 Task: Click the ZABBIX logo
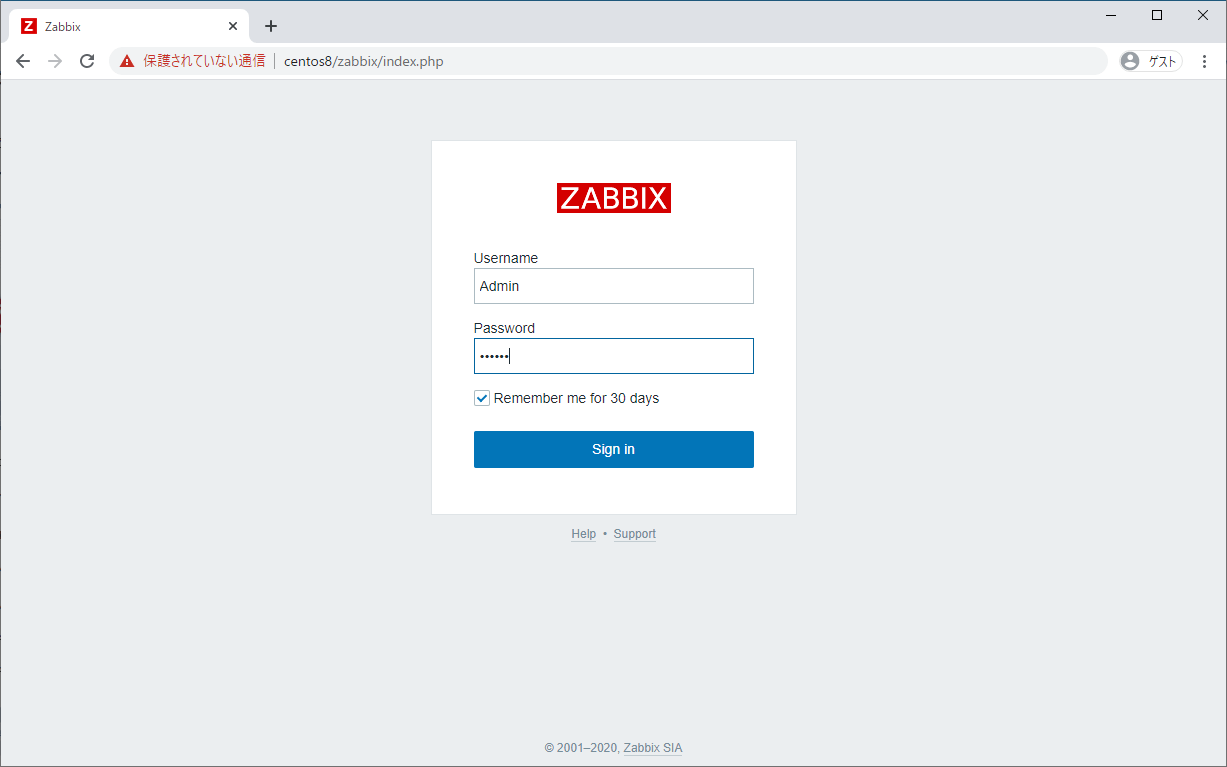coord(614,198)
